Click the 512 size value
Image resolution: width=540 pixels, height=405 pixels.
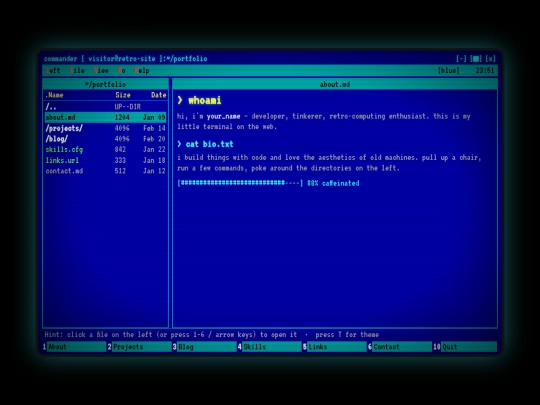pyautogui.click(x=120, y=171)
